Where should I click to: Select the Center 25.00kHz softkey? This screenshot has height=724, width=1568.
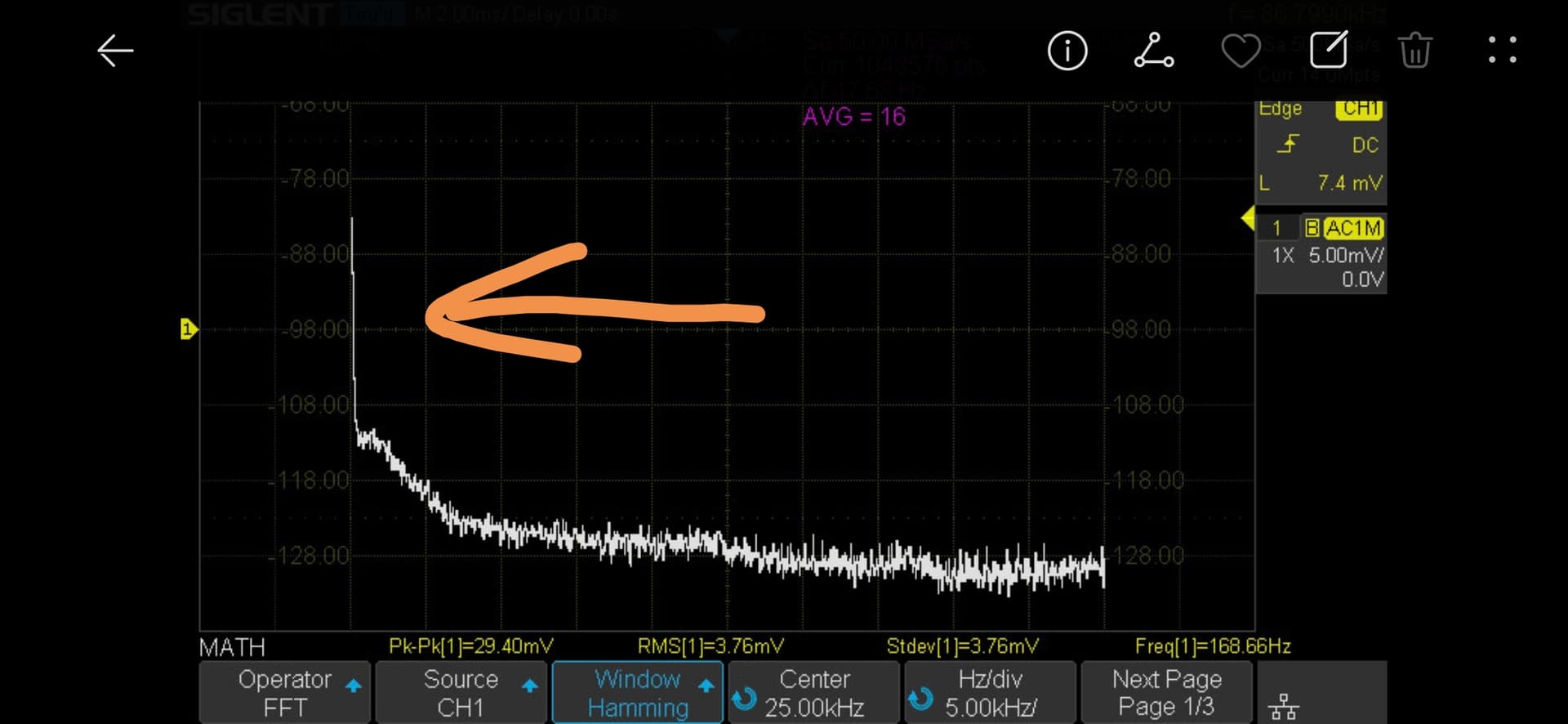(x=814, y=692)
